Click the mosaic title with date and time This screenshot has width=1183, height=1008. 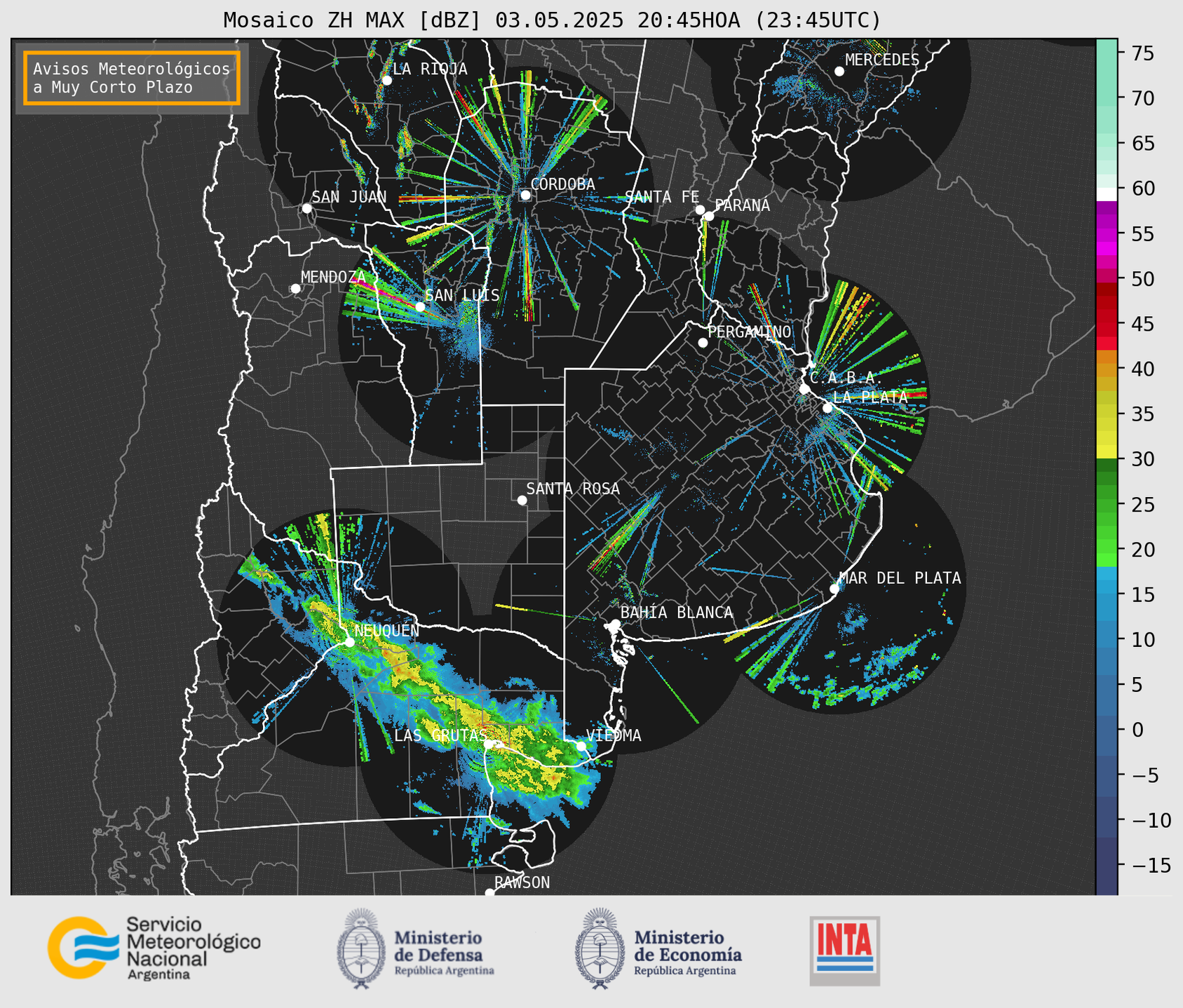point(552,20)
